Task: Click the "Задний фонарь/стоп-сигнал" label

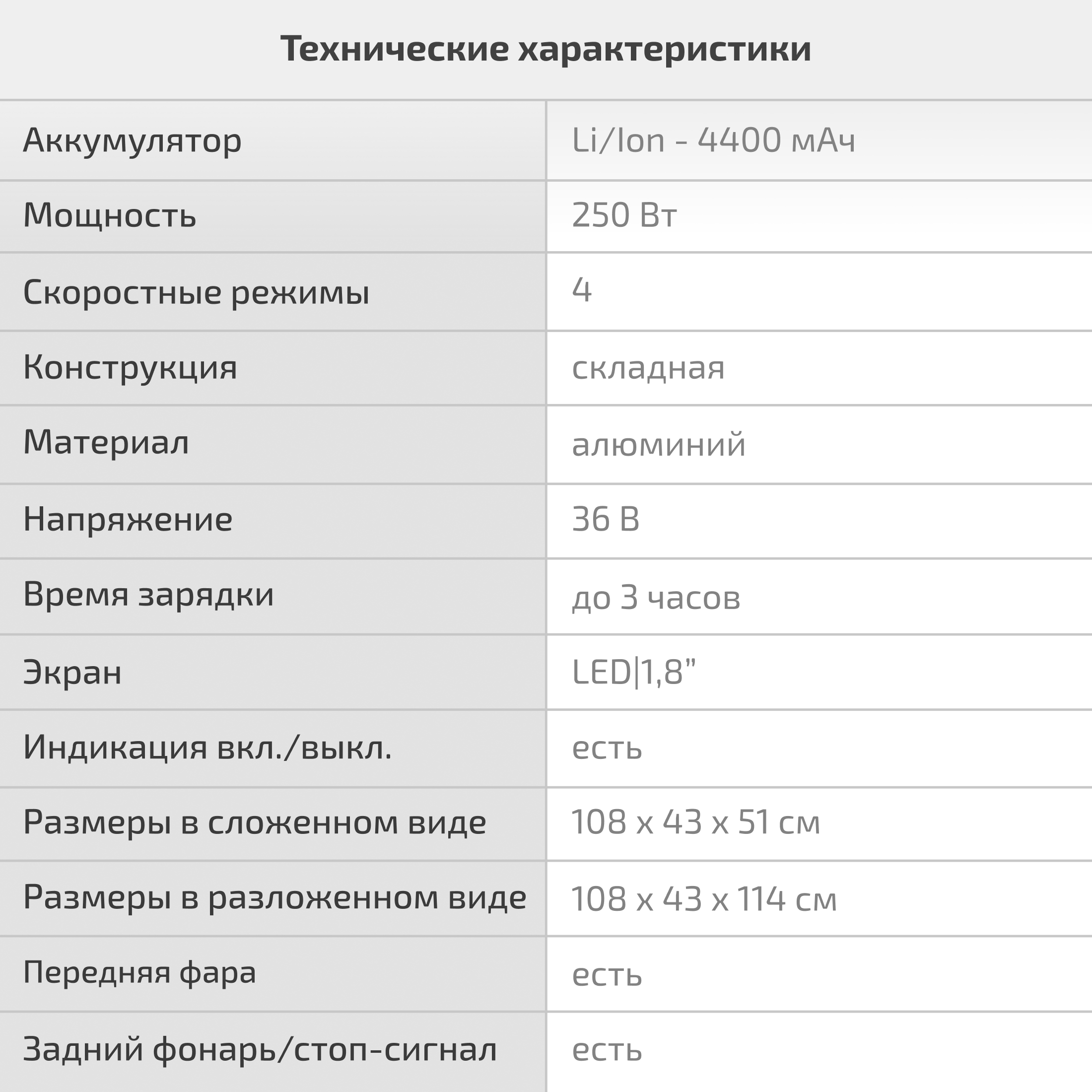Action: tap(260, 1050)
